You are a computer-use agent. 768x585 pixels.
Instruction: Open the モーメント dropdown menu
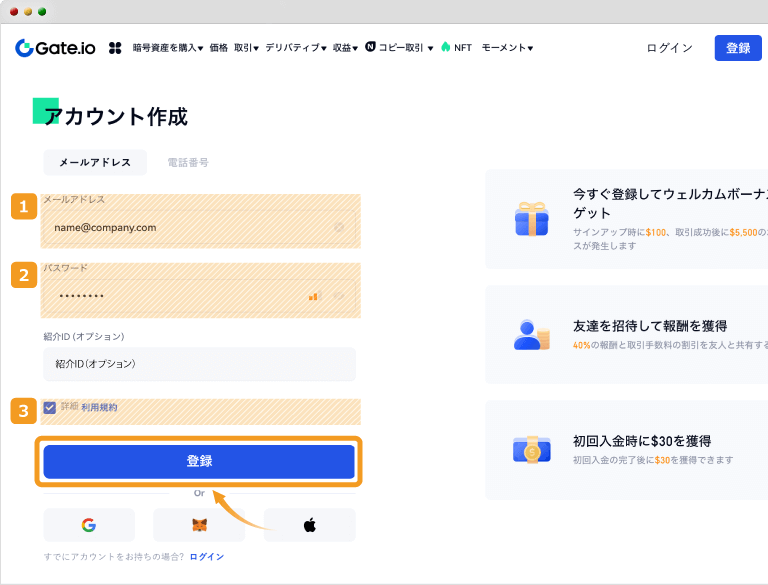pos(507,48)
